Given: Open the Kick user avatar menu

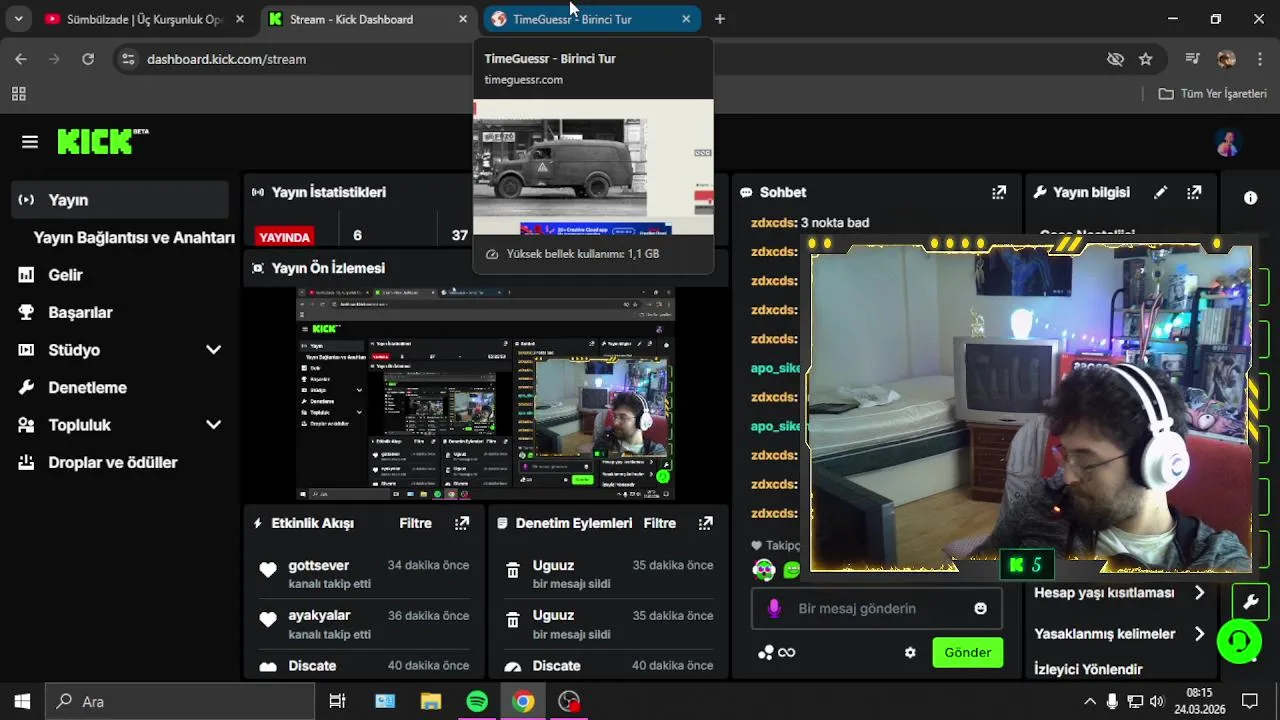Looking at the screenshot, I should [1227, 143].
